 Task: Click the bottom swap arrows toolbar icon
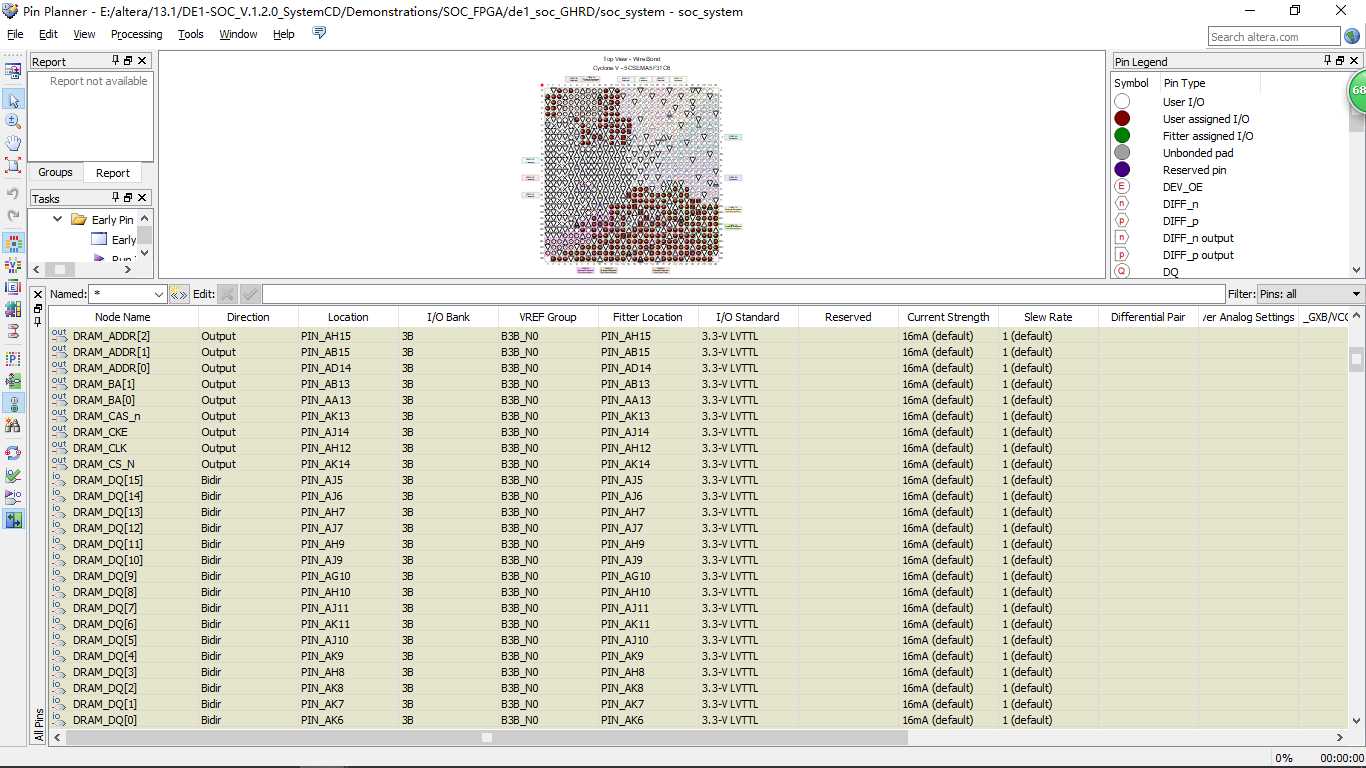pyautogui.click(x=13, y=521)
